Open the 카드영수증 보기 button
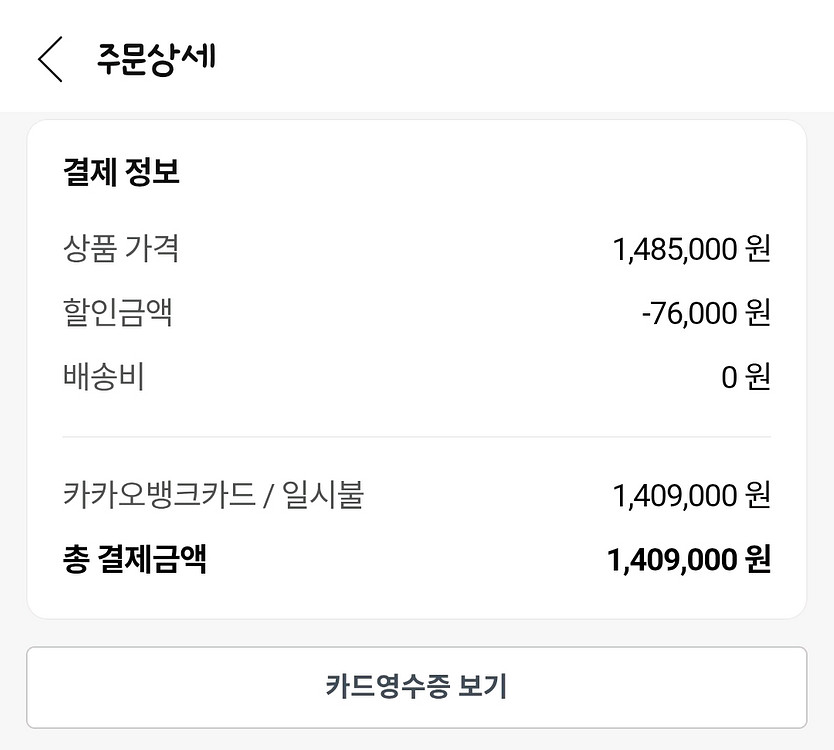The image size is (834, 750). point(416,688)
